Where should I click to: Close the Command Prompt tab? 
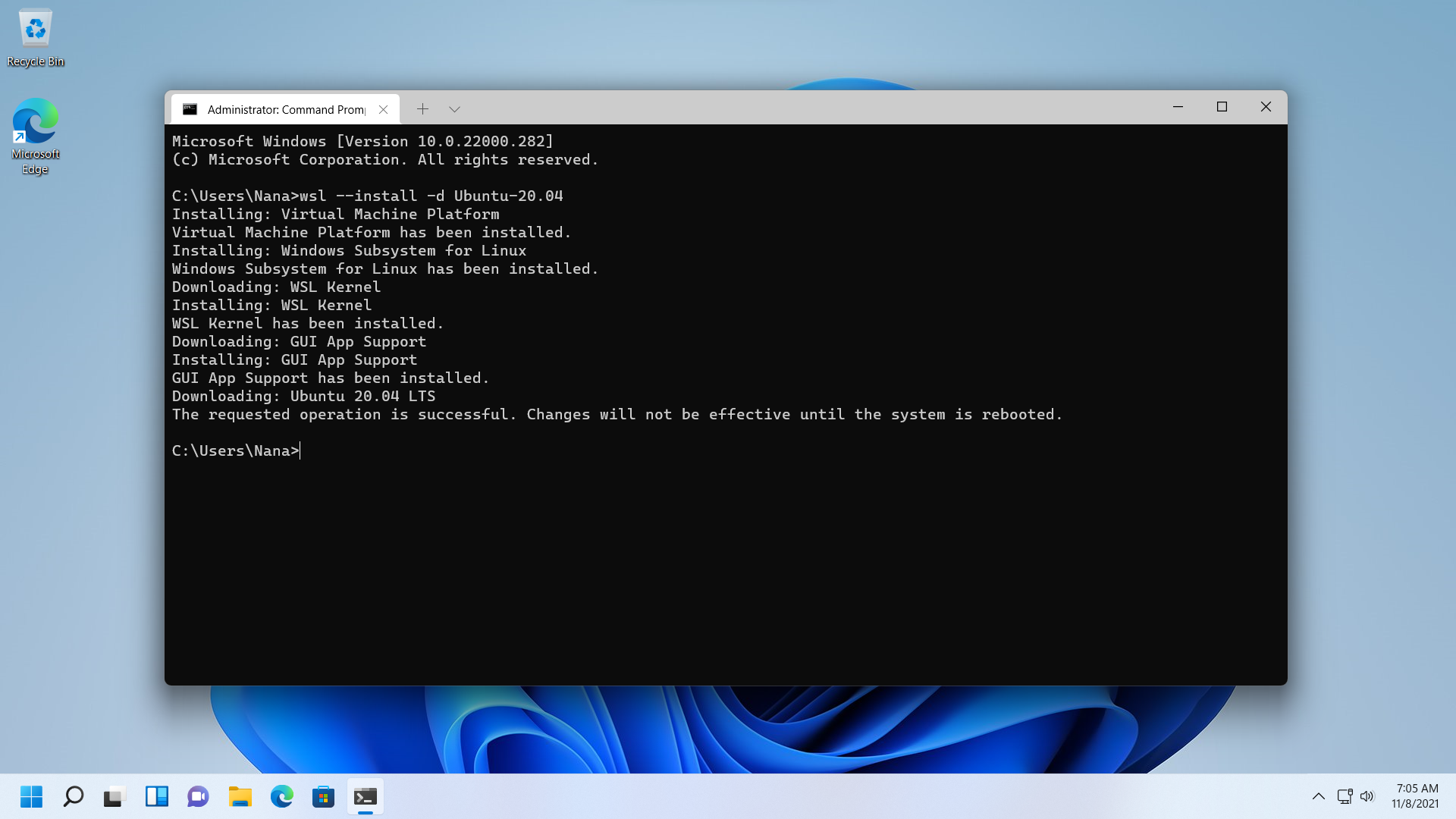coord(384,109)
